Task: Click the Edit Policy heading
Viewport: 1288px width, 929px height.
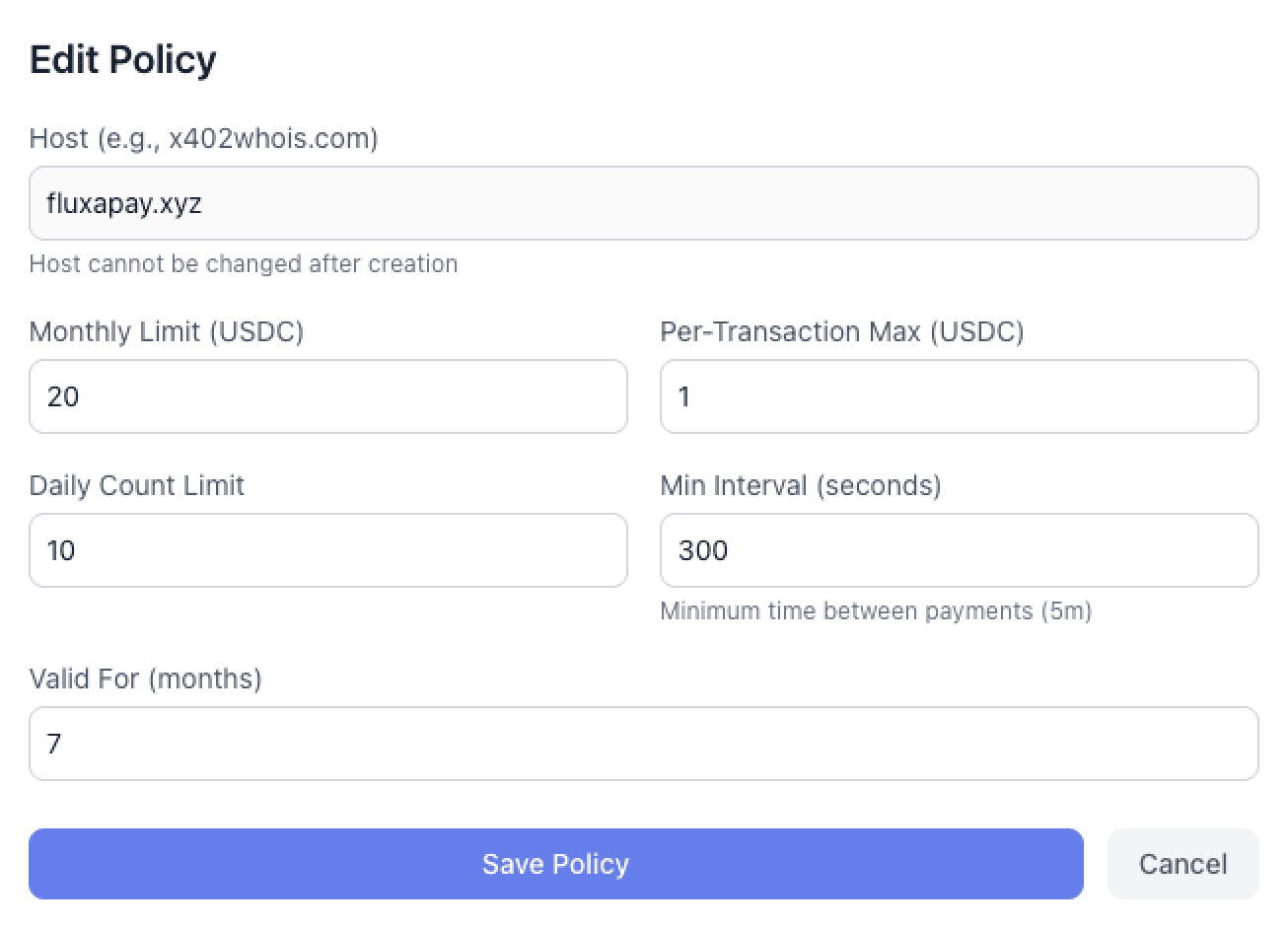Action: [x=123, y=59]
